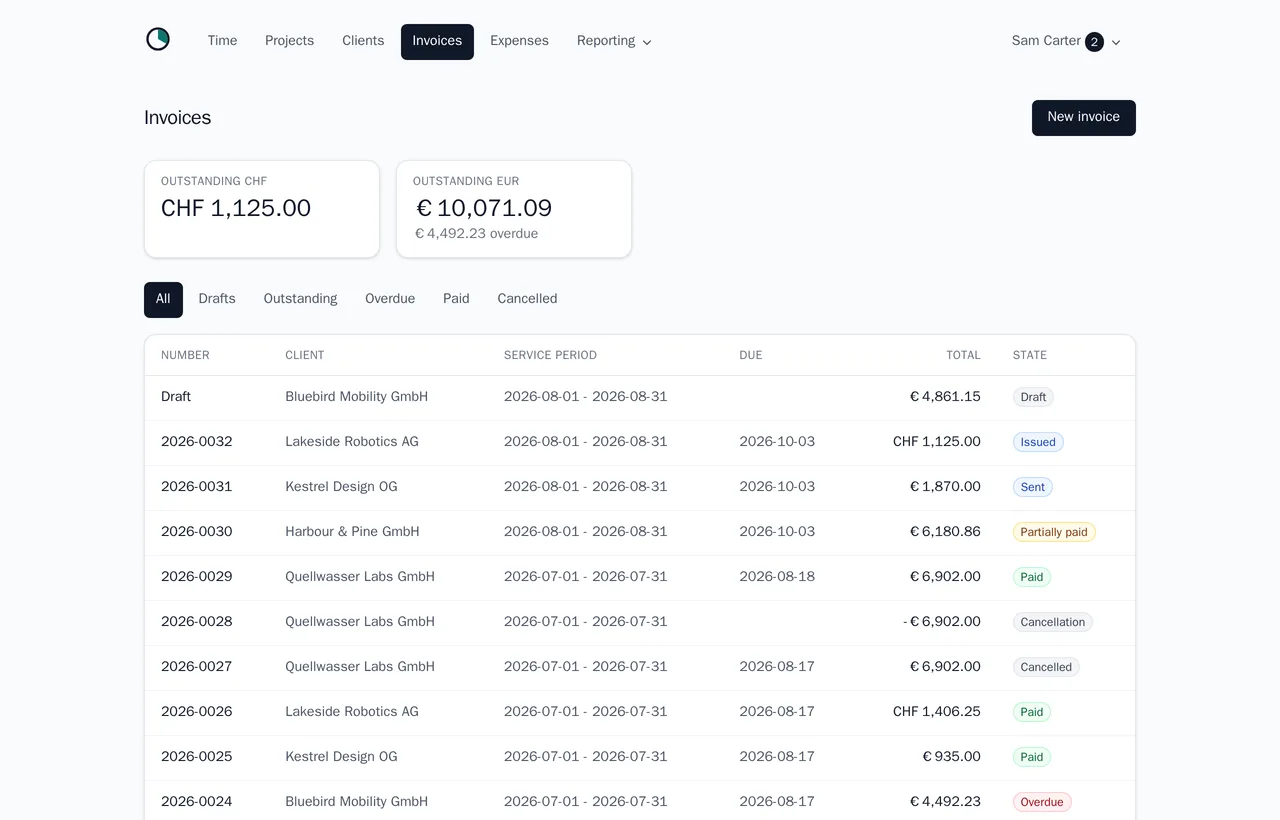Open the Expenses page
Screen dimensions: 1280x820
click(x=519, y=41)
